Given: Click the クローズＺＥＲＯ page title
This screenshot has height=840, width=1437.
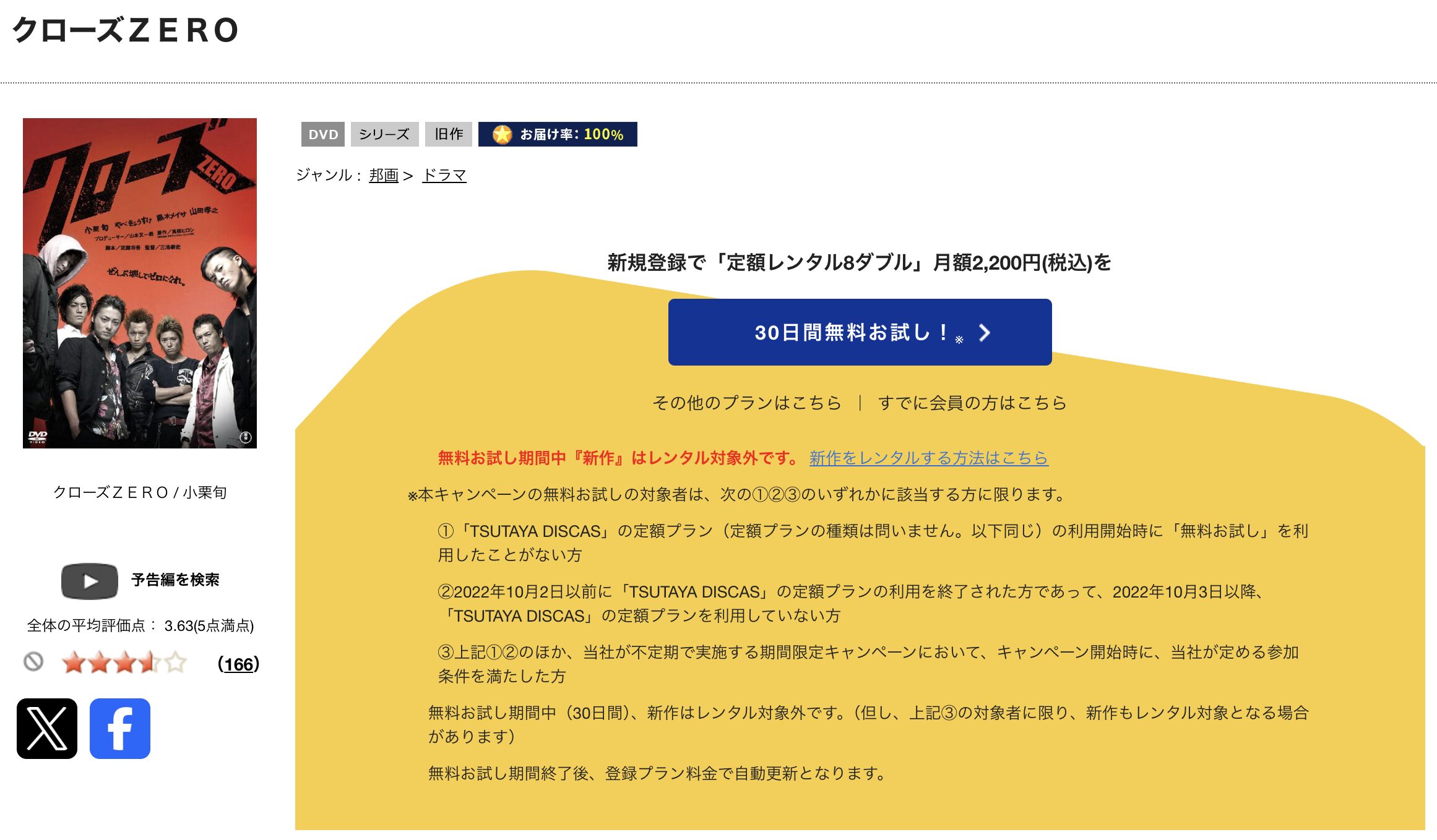Looking at the screenshot, I should tap(126, 30).
